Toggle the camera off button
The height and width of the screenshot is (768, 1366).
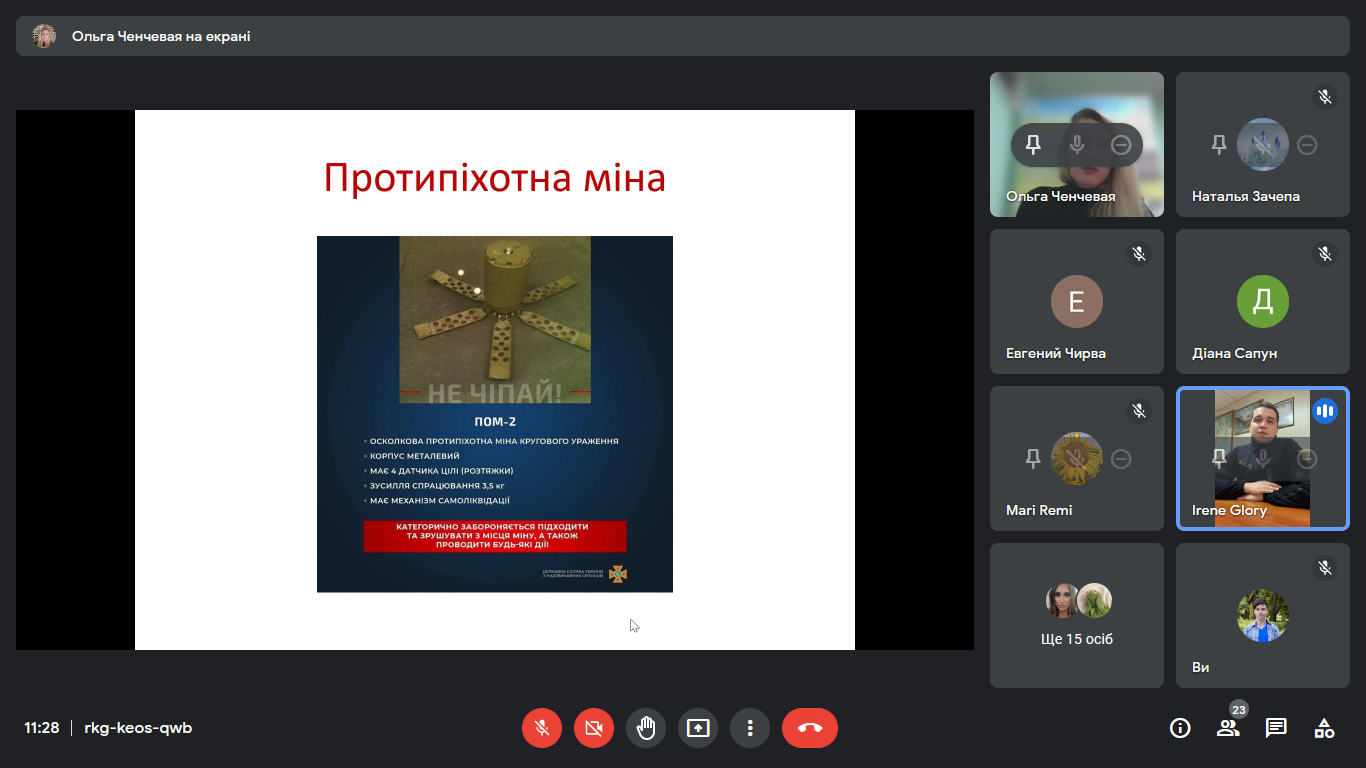pyautogui.click(x=594, y=728)
